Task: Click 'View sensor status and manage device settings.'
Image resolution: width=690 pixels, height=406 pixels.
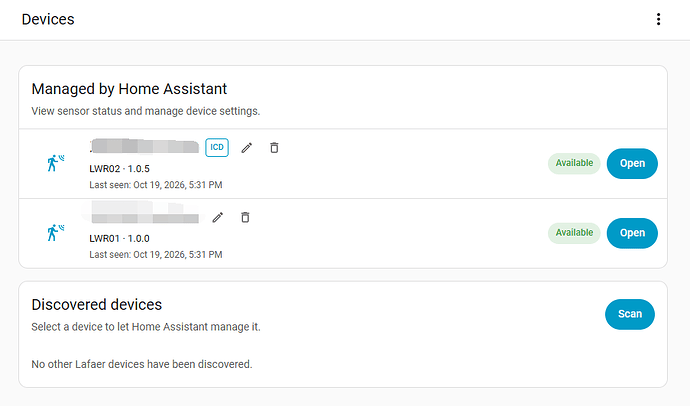Action: coord(146,111)
